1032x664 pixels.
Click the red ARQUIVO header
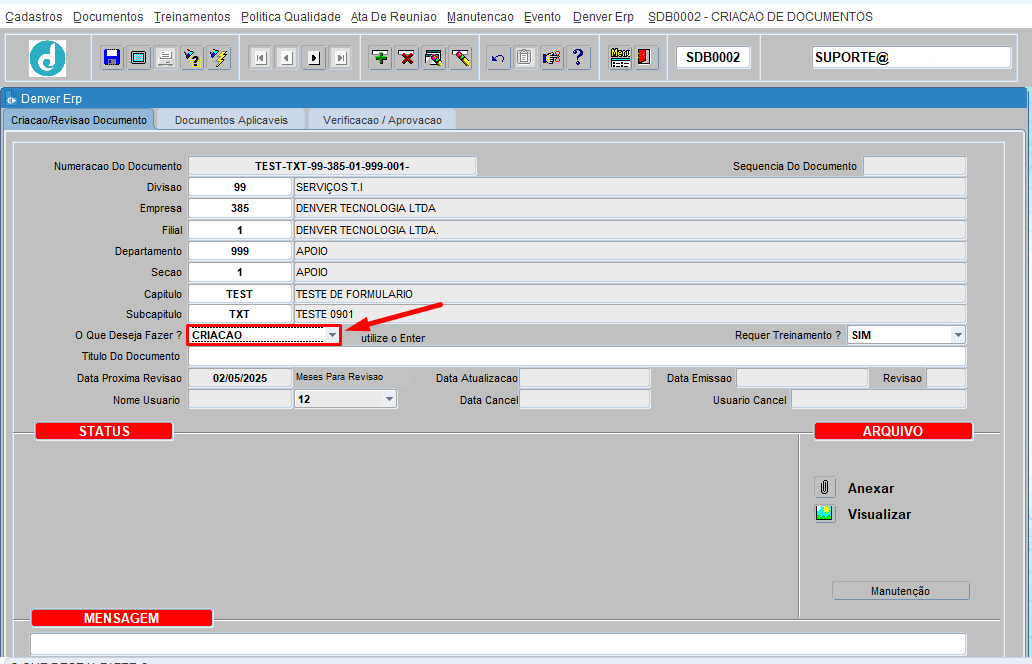click(893, 431)
